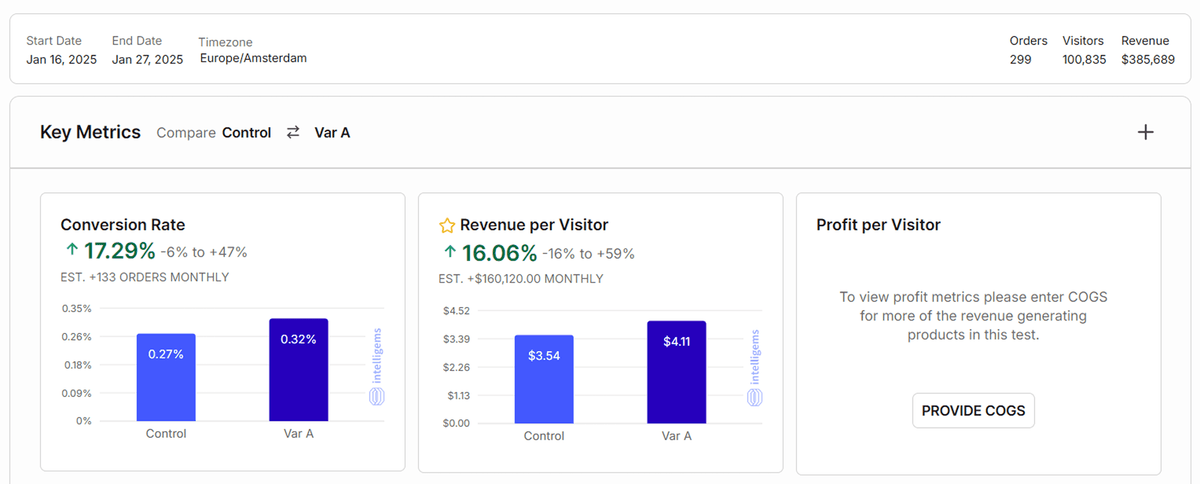This screenshot has width=1200, height=484.
Task: Click the Europe/Amsterdam timezone value
Action: click(253, 58)
